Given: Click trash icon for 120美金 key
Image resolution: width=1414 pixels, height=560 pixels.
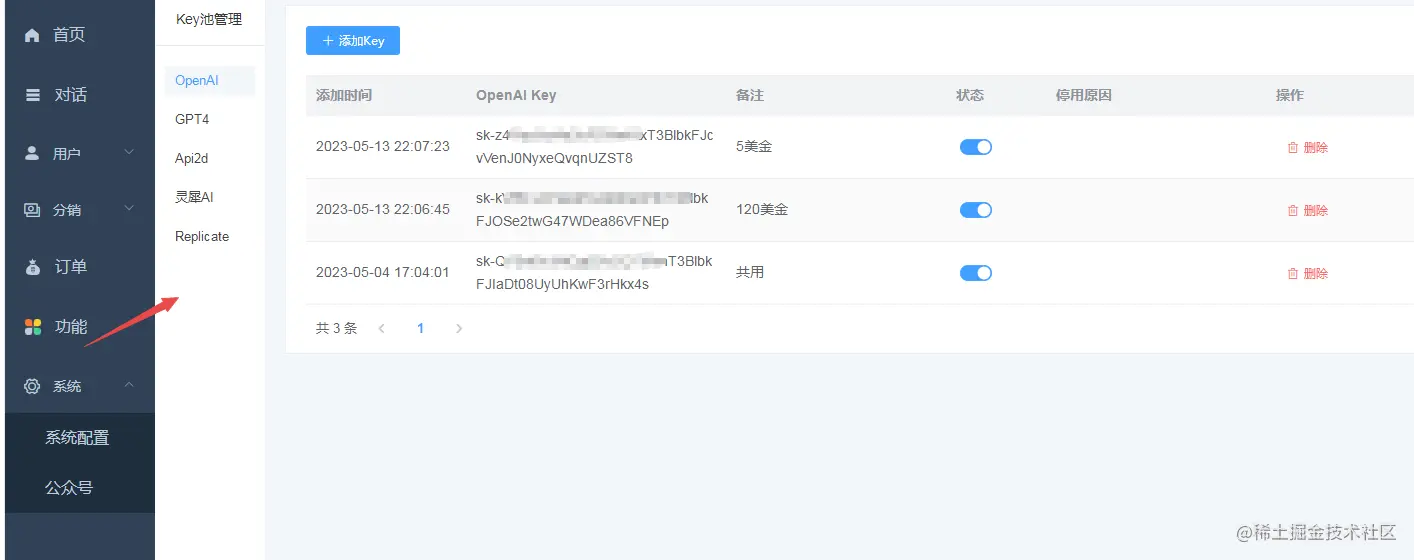Looking at the screenshot, I should [1292, 210].
